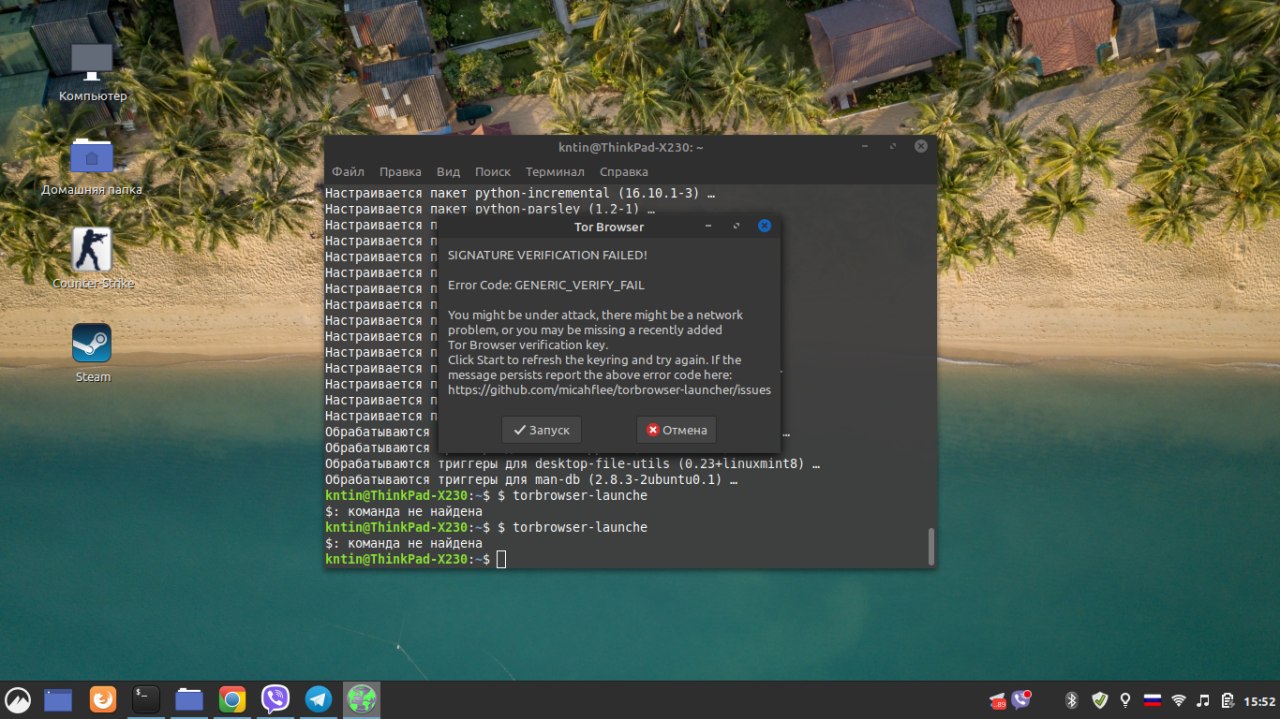Screen dimensions: 1280x719
Task: Open the Wi-Fi network applet
Action: pyautogui.click(x=1179, y=700)
